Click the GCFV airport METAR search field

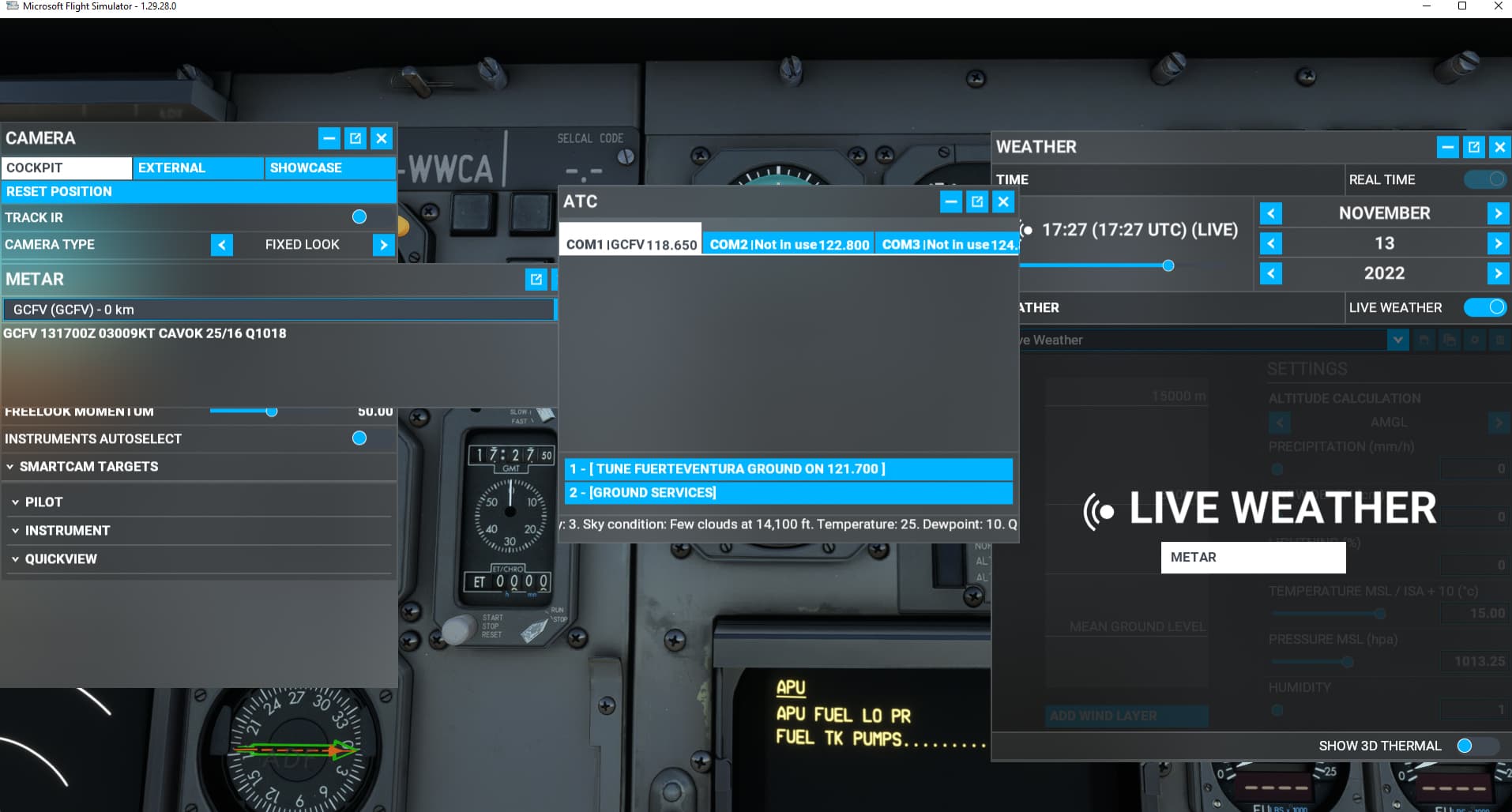click(x=279, y=310)
